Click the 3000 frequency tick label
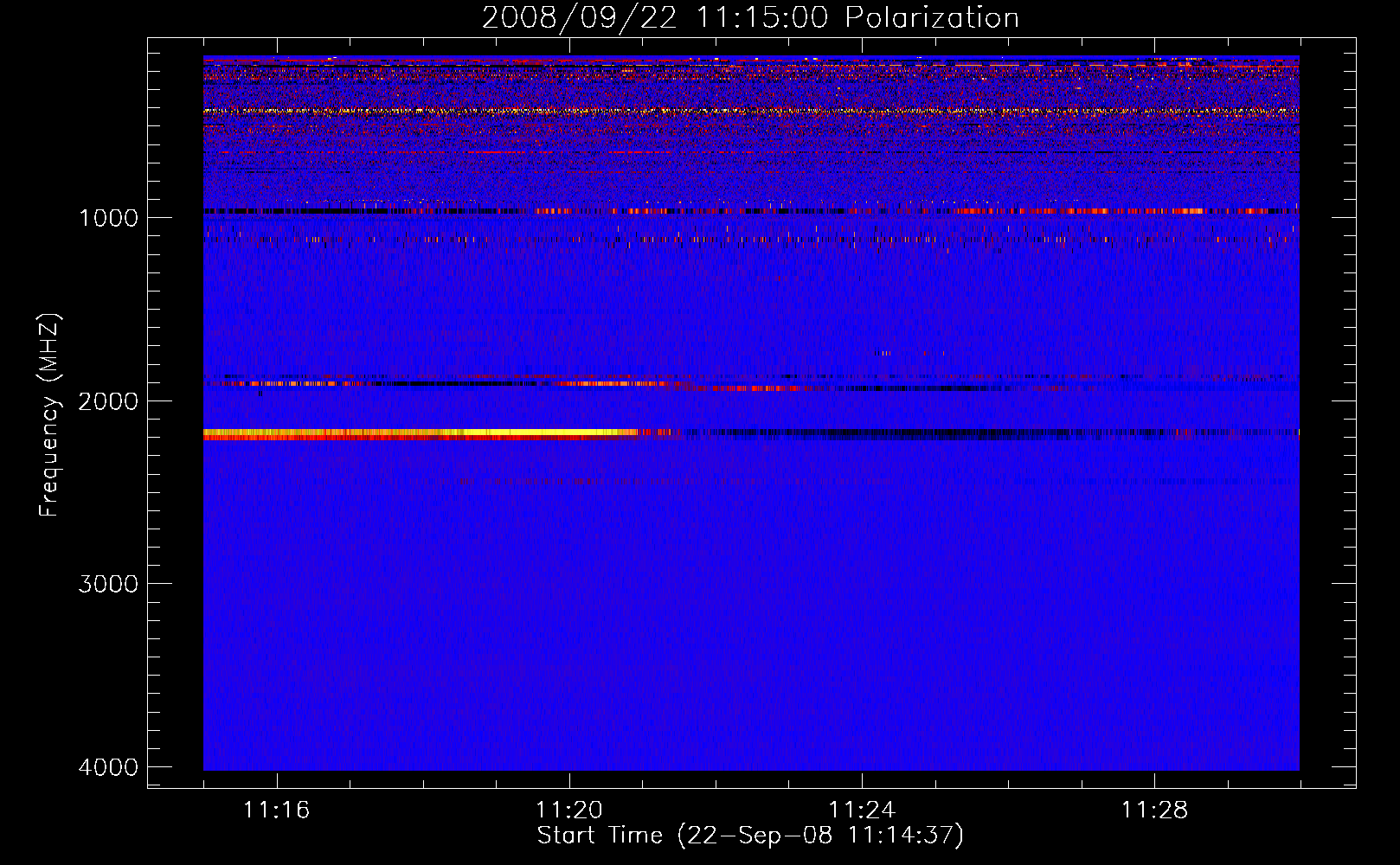 tap(108, 584)
